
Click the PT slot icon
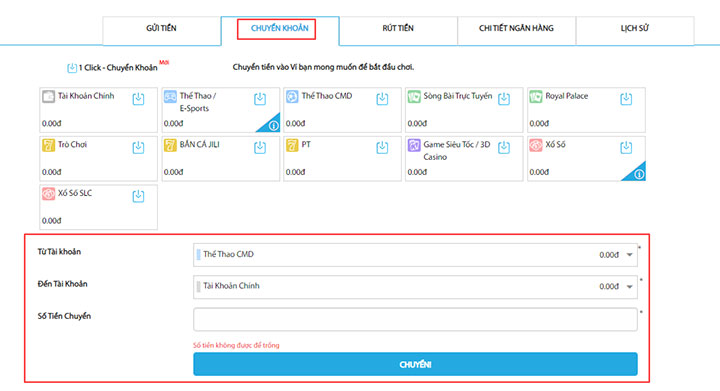292,145
